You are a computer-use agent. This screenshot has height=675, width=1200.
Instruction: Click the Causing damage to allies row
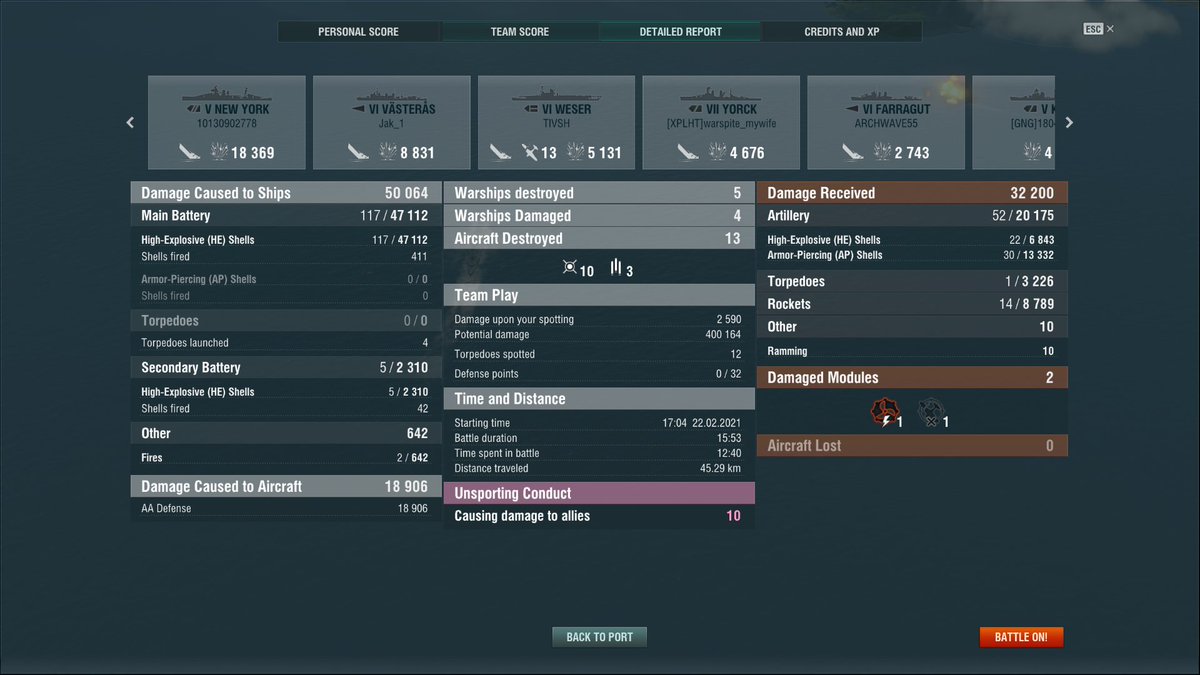599,517
